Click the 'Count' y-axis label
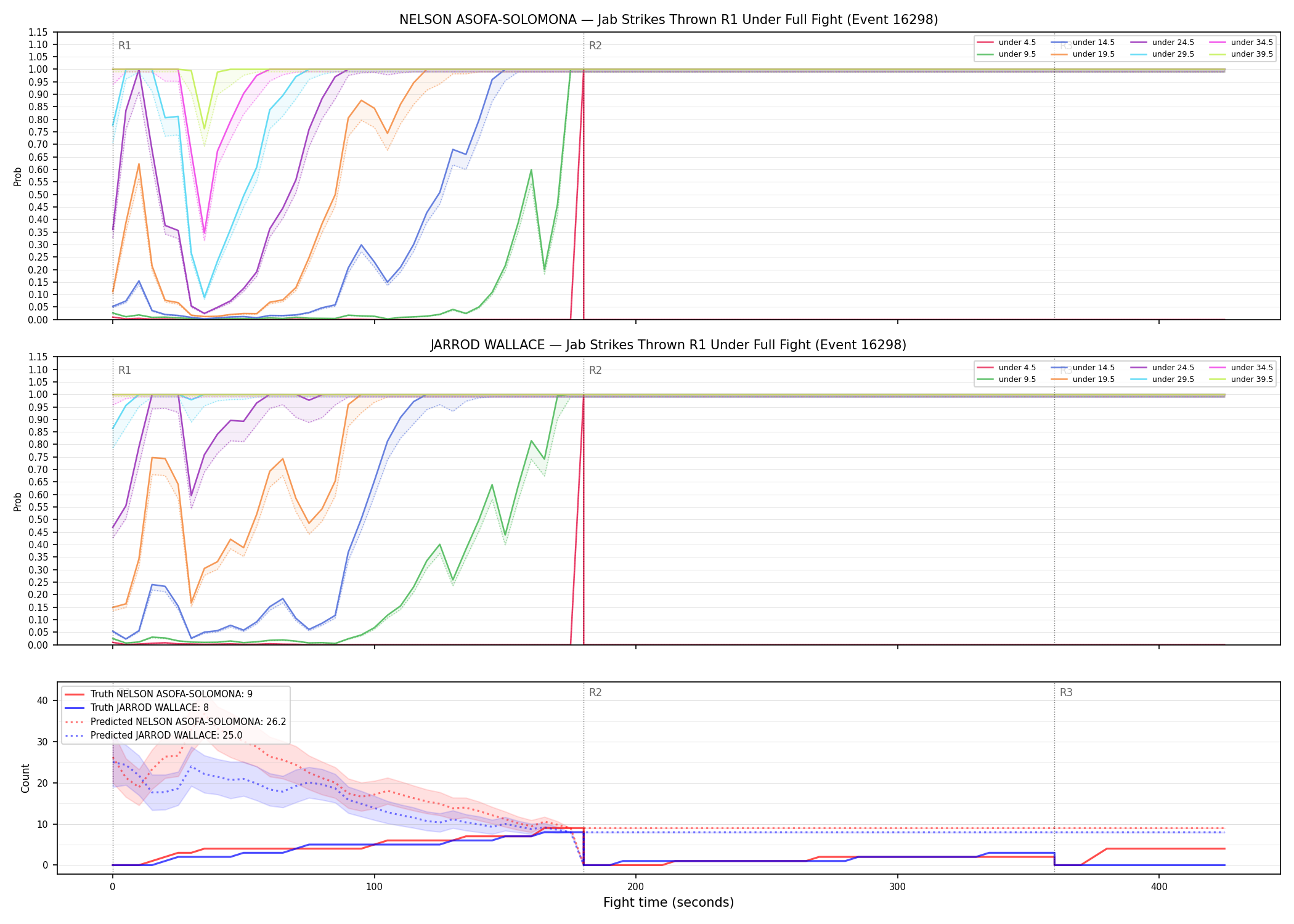1294x924 pixels. coord(25,778)
